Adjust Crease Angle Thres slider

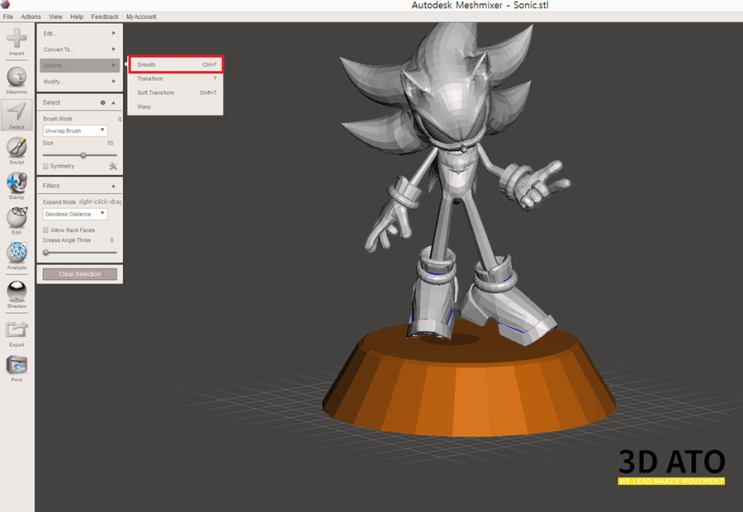click(80, 252)
